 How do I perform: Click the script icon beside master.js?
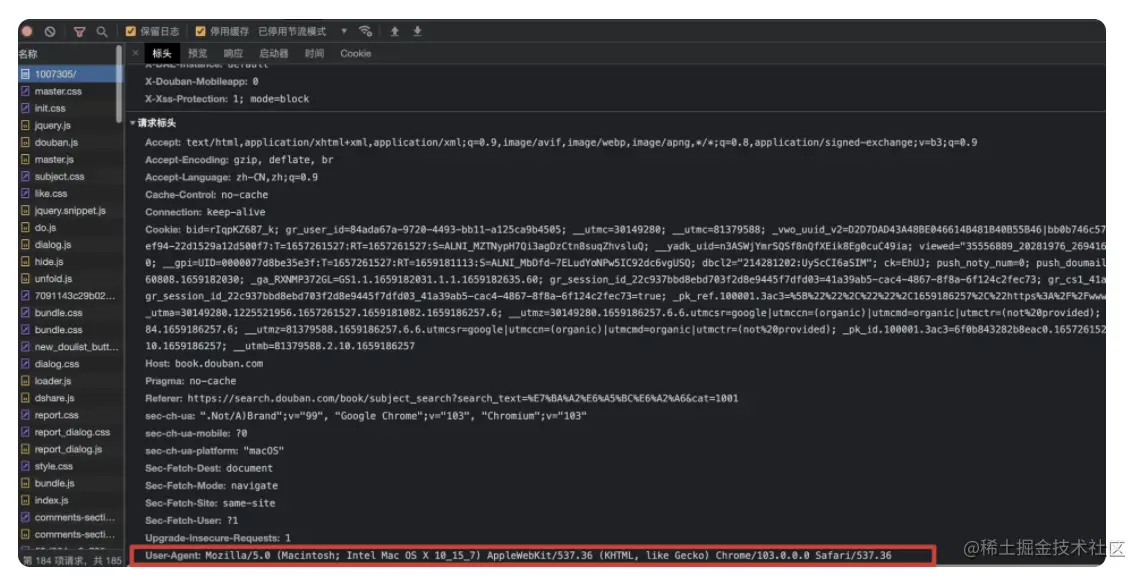26,159
